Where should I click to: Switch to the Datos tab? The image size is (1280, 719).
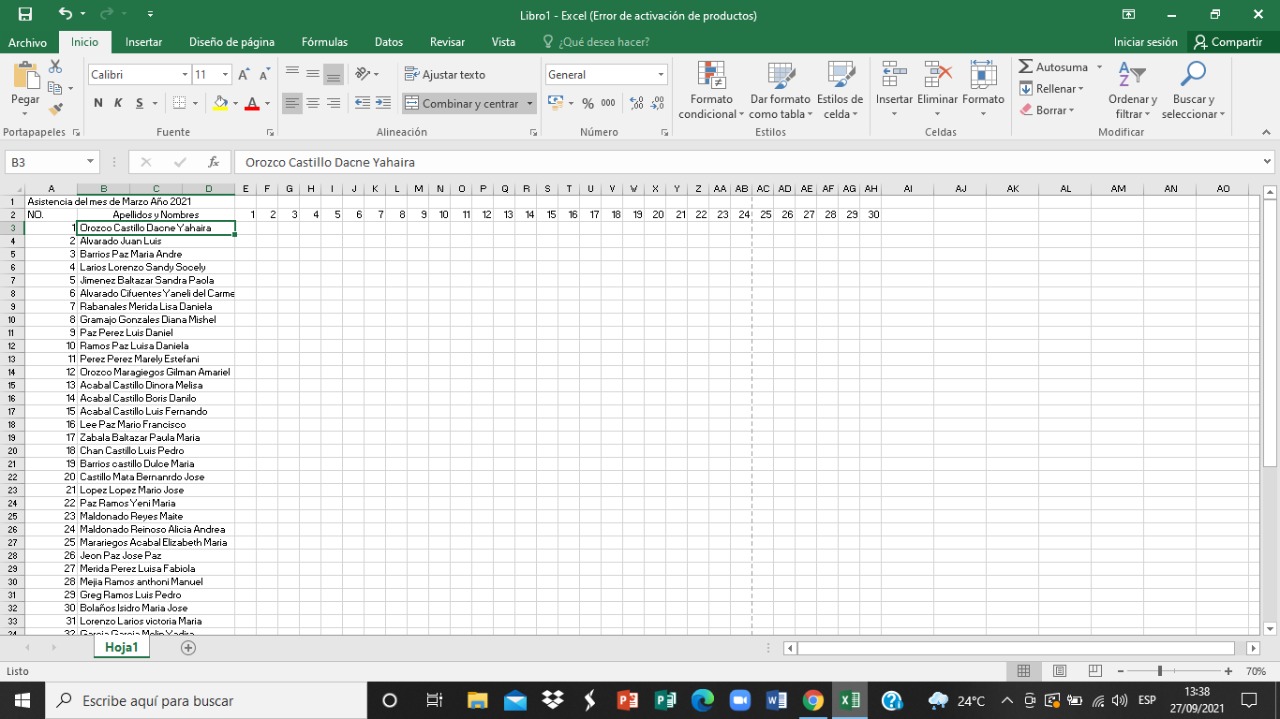389,42
